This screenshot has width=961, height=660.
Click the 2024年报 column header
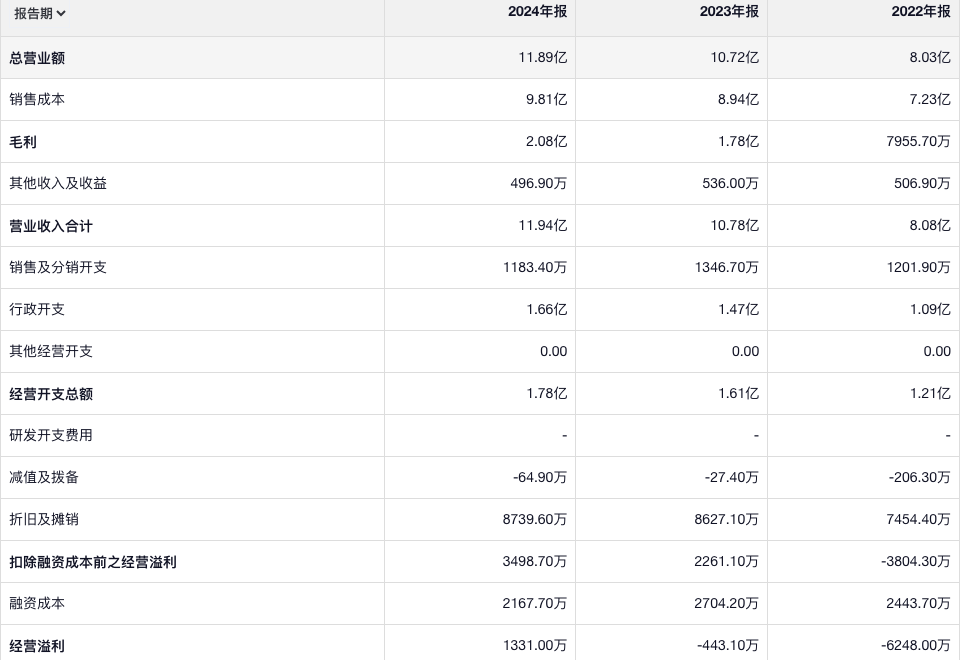point(537,12)
